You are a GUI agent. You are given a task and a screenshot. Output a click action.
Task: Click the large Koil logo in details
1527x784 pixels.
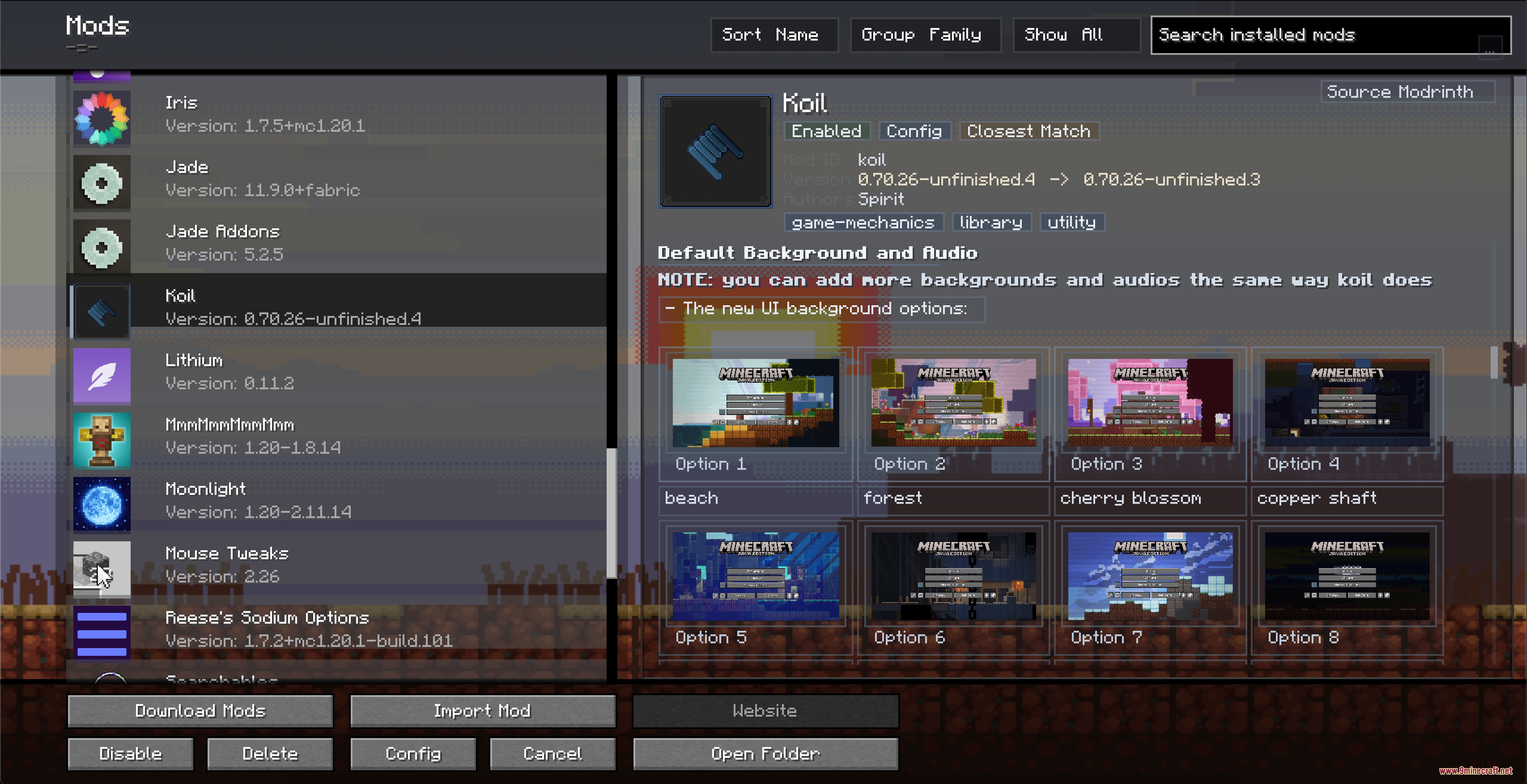coord(715,152)
